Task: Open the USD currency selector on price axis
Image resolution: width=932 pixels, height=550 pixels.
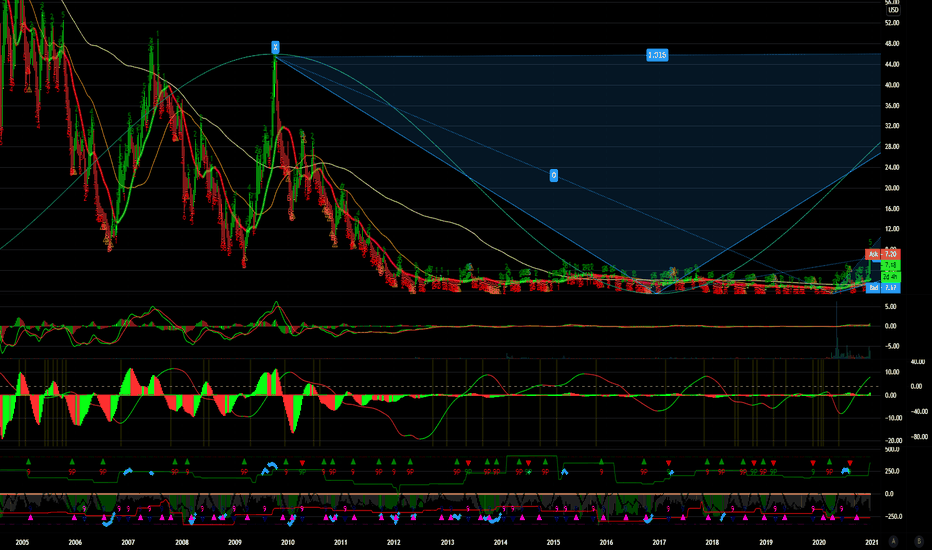Action: [x=893, y=10]
